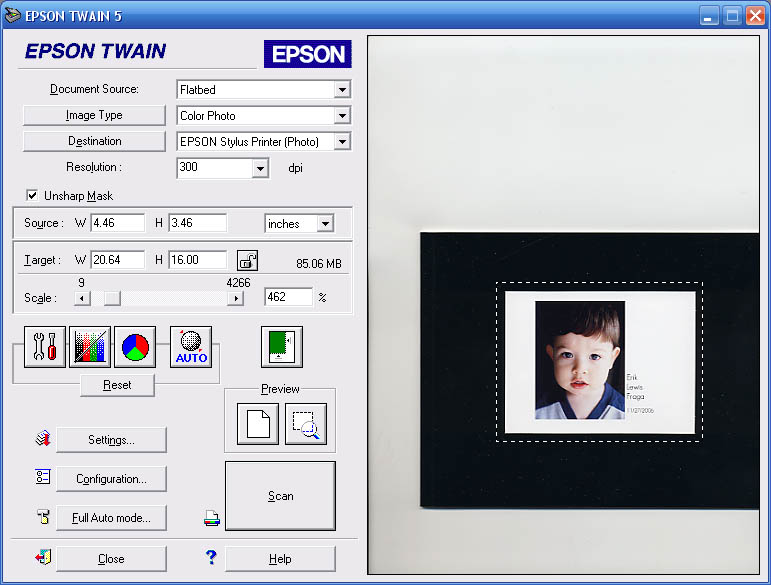The image size is (771, 585).
Task: Click the Source height field 3.46
Action: click(198, 223)
